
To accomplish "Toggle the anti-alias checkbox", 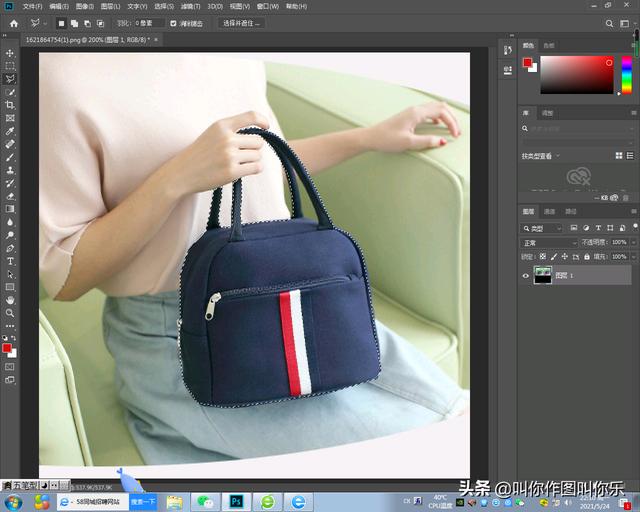I will coord(173,22).
